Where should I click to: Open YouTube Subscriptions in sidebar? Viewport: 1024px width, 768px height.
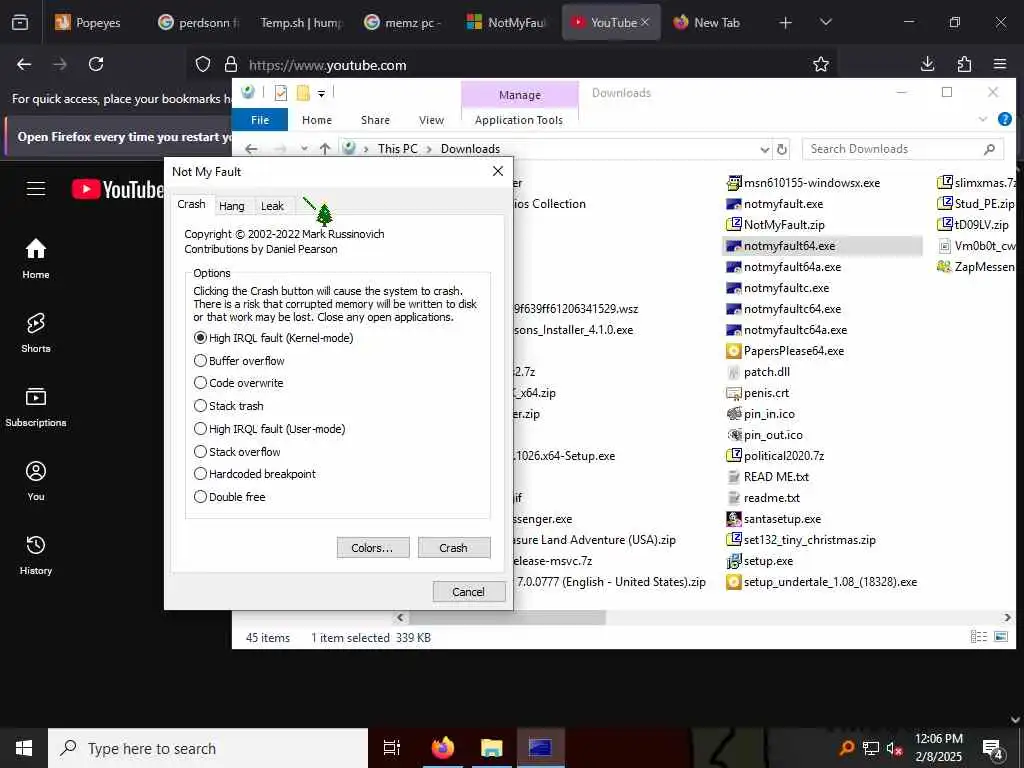(36, 407)
